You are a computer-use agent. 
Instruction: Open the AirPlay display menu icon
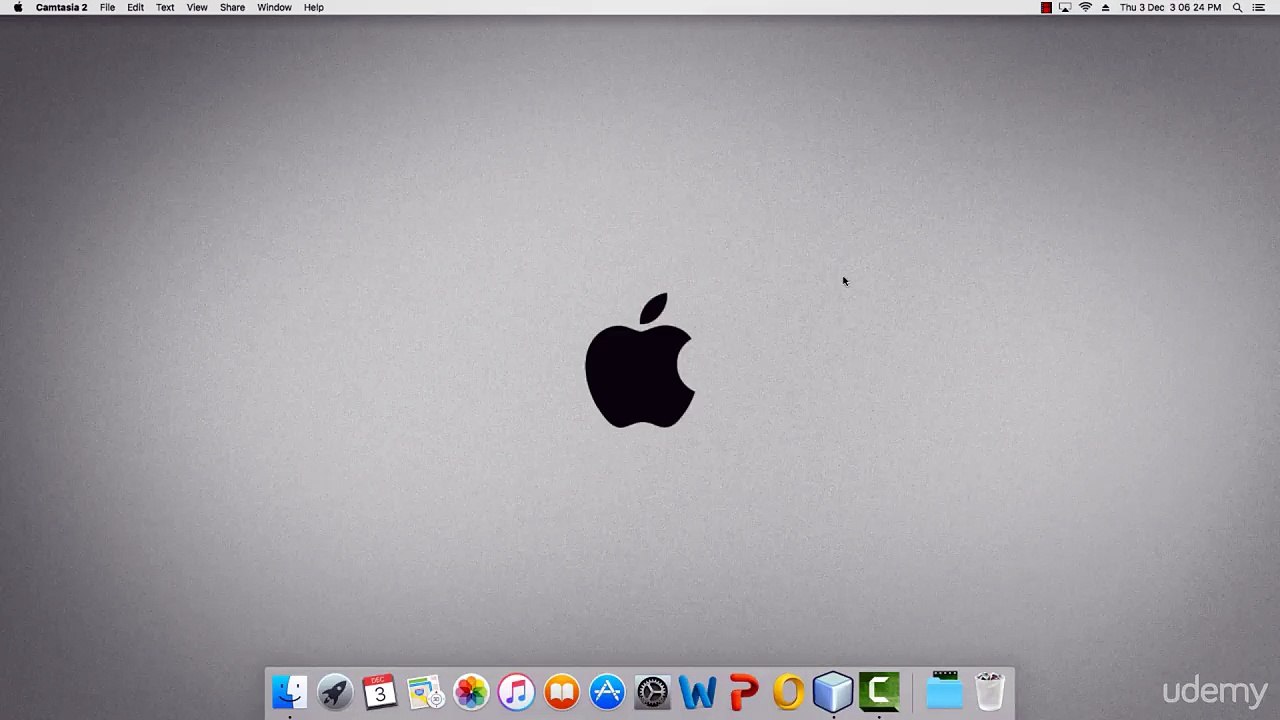tap(1065, 8)
